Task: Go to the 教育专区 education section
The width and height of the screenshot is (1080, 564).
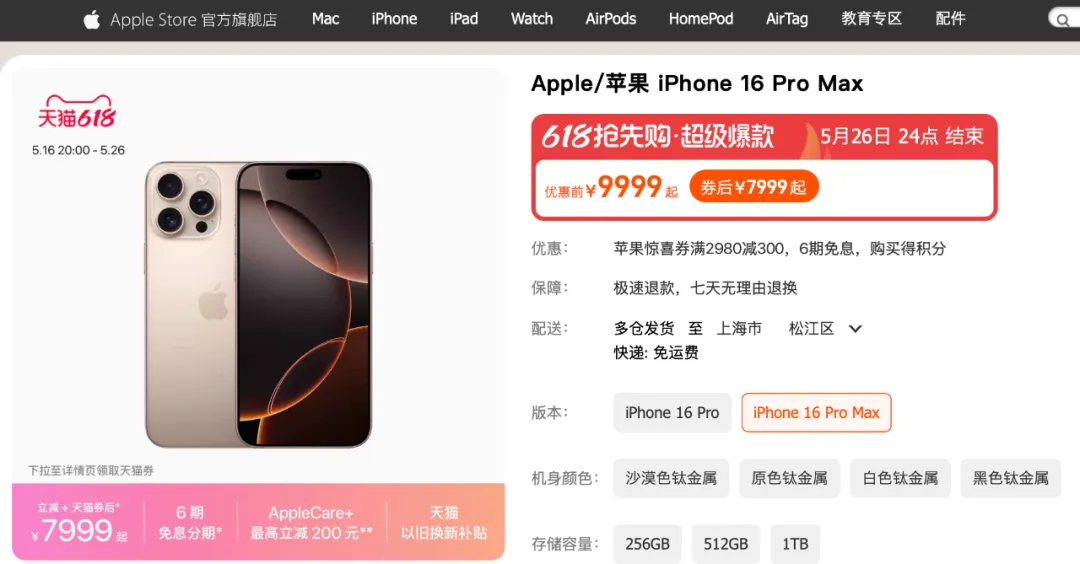Action: pyautogui.click(x=871, y=19)
